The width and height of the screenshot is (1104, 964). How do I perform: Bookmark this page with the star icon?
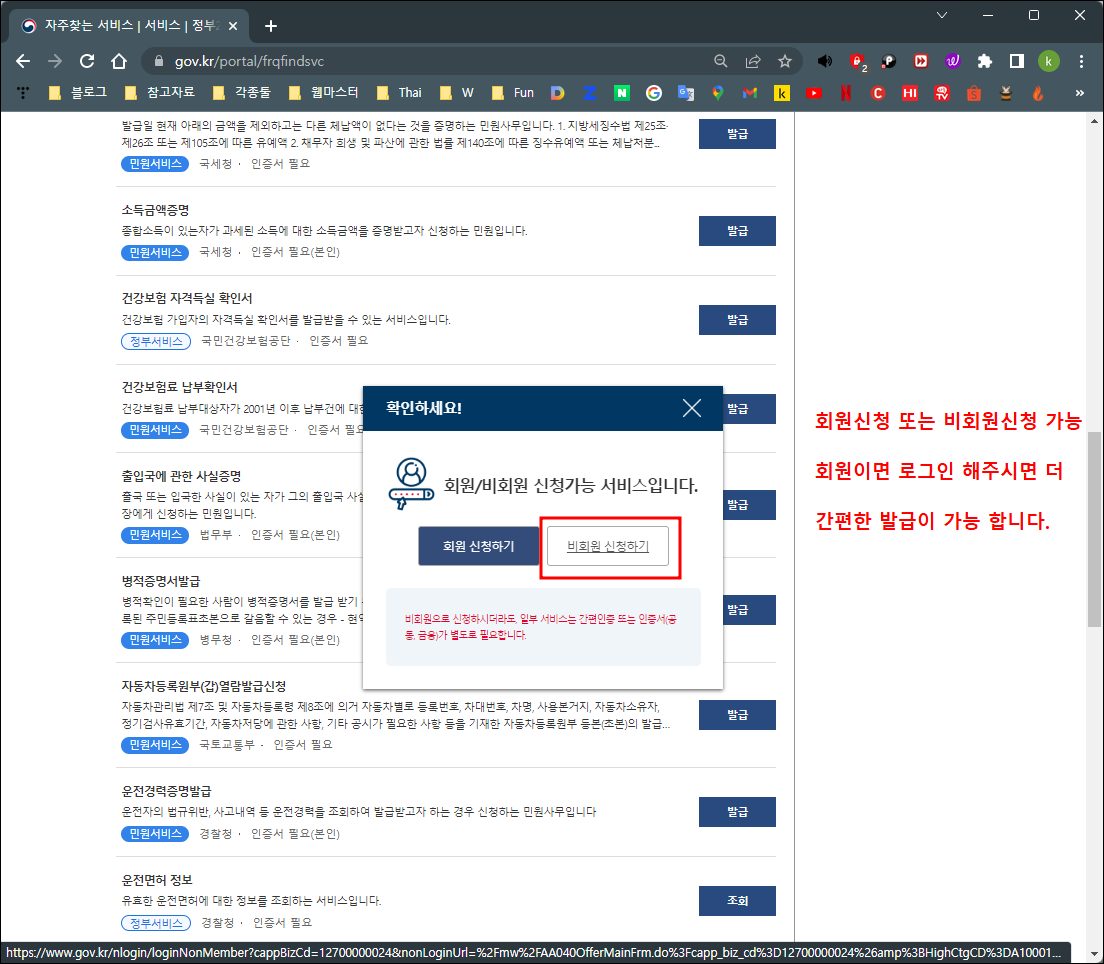[785, 61]
